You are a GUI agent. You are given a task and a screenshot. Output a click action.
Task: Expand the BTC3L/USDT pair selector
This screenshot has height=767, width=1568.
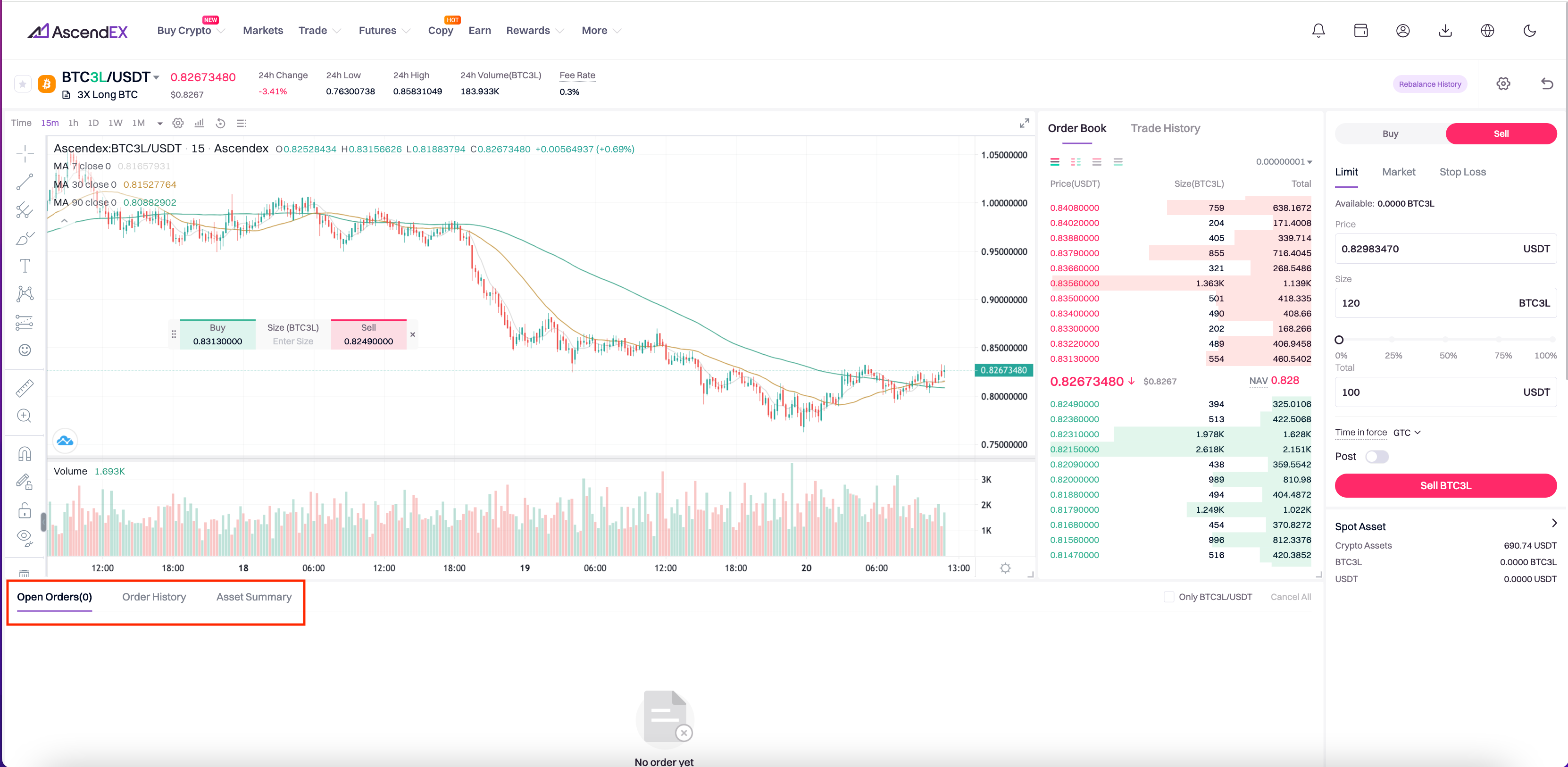tap(157, 77)
